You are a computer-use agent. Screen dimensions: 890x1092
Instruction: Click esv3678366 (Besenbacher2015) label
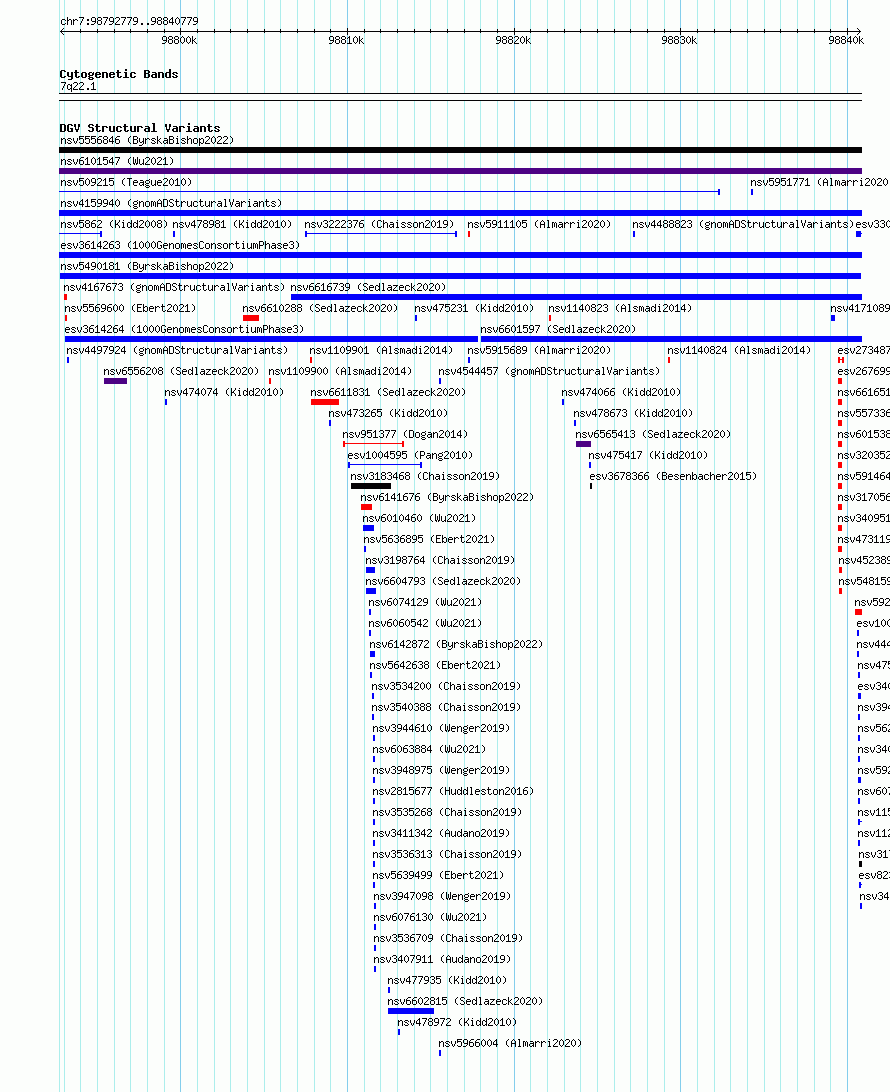[x=673, y=476]
